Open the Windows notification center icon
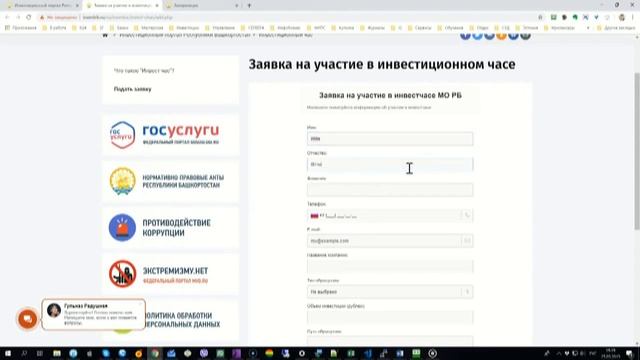The image size is (640, 360). [629, 353]
